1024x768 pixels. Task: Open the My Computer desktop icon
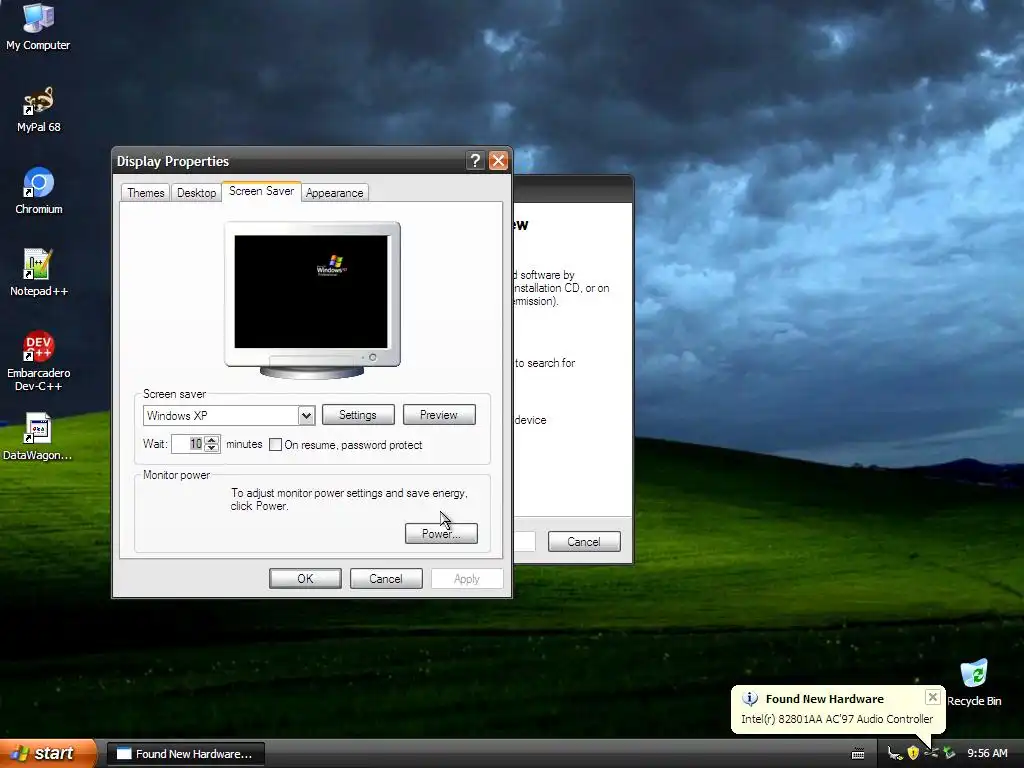38,27
